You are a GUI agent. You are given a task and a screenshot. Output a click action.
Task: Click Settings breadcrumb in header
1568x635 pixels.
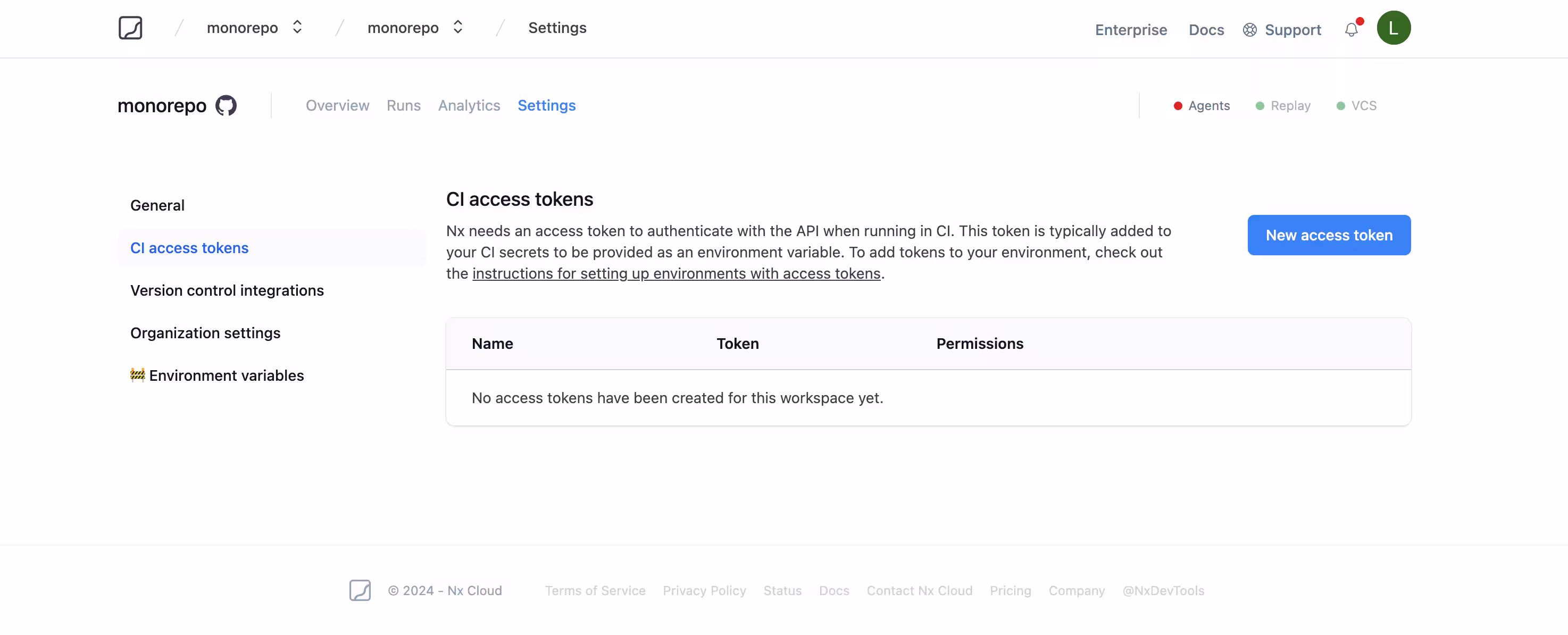[x=557, y=28]
